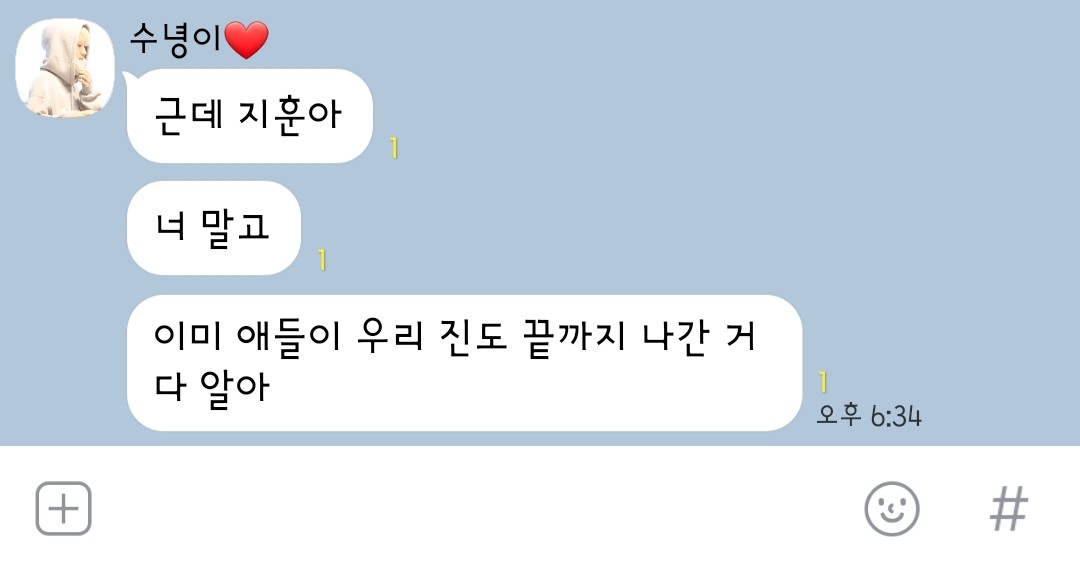Screen dimensions: 1080x572
Task: Open the smiley emoticon picker
Action: [x=892, y=509]
